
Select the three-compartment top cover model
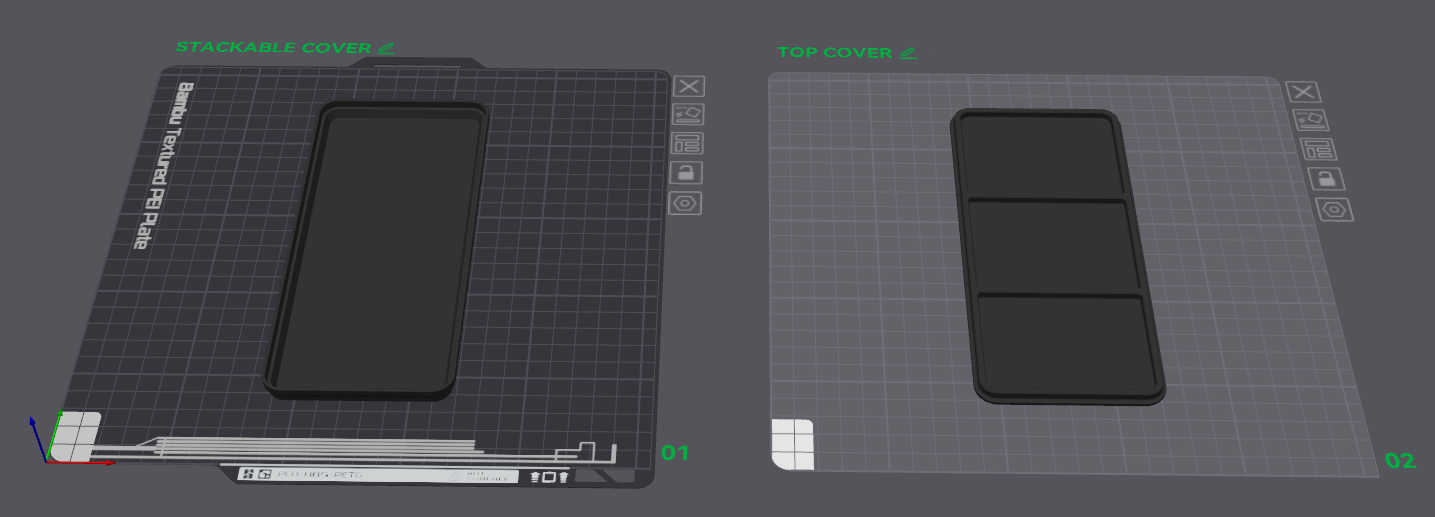[x=1056, y=256]
